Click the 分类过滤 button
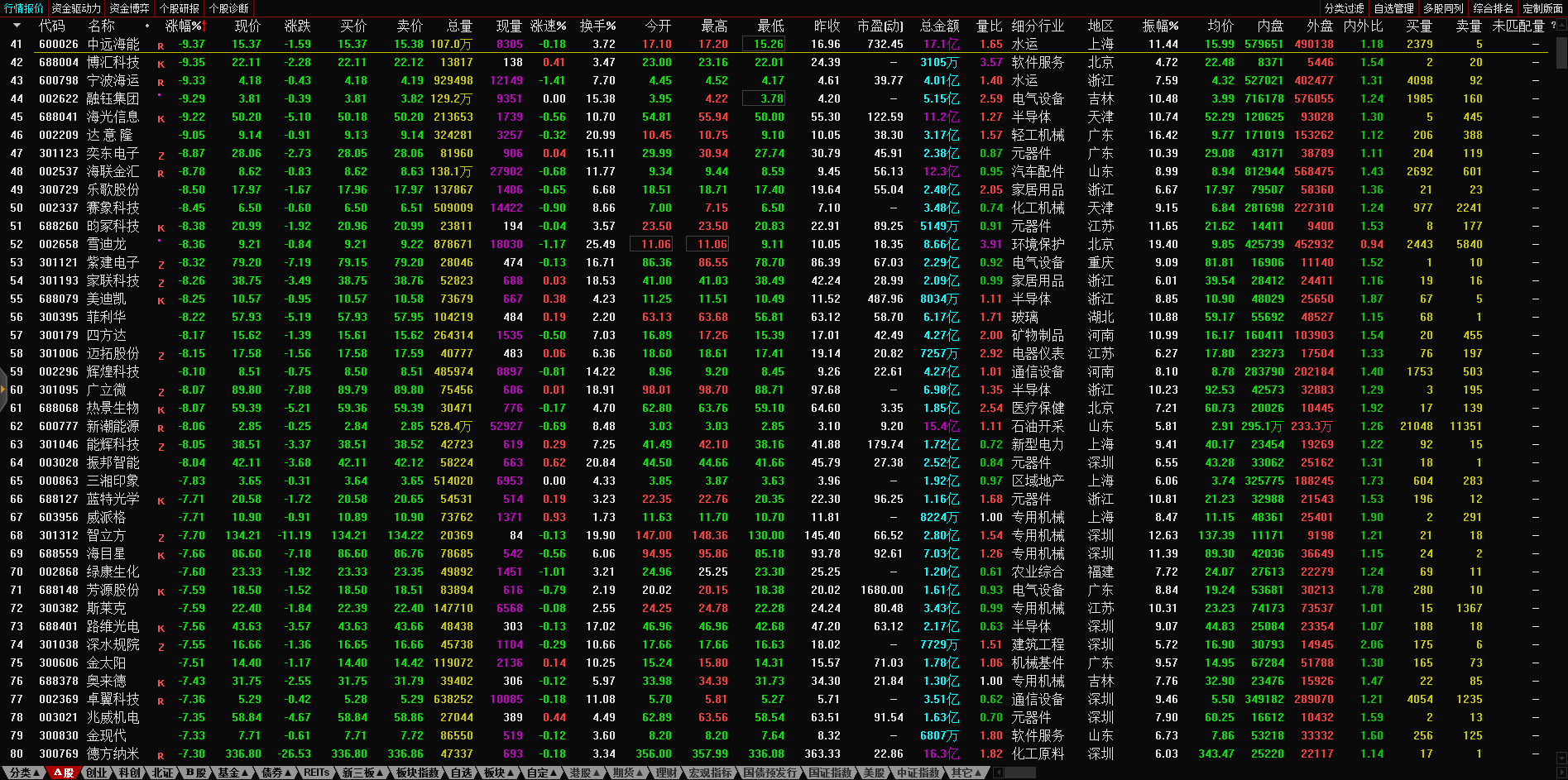This screenshot has width=1568, height=780. pos(1344,8)
